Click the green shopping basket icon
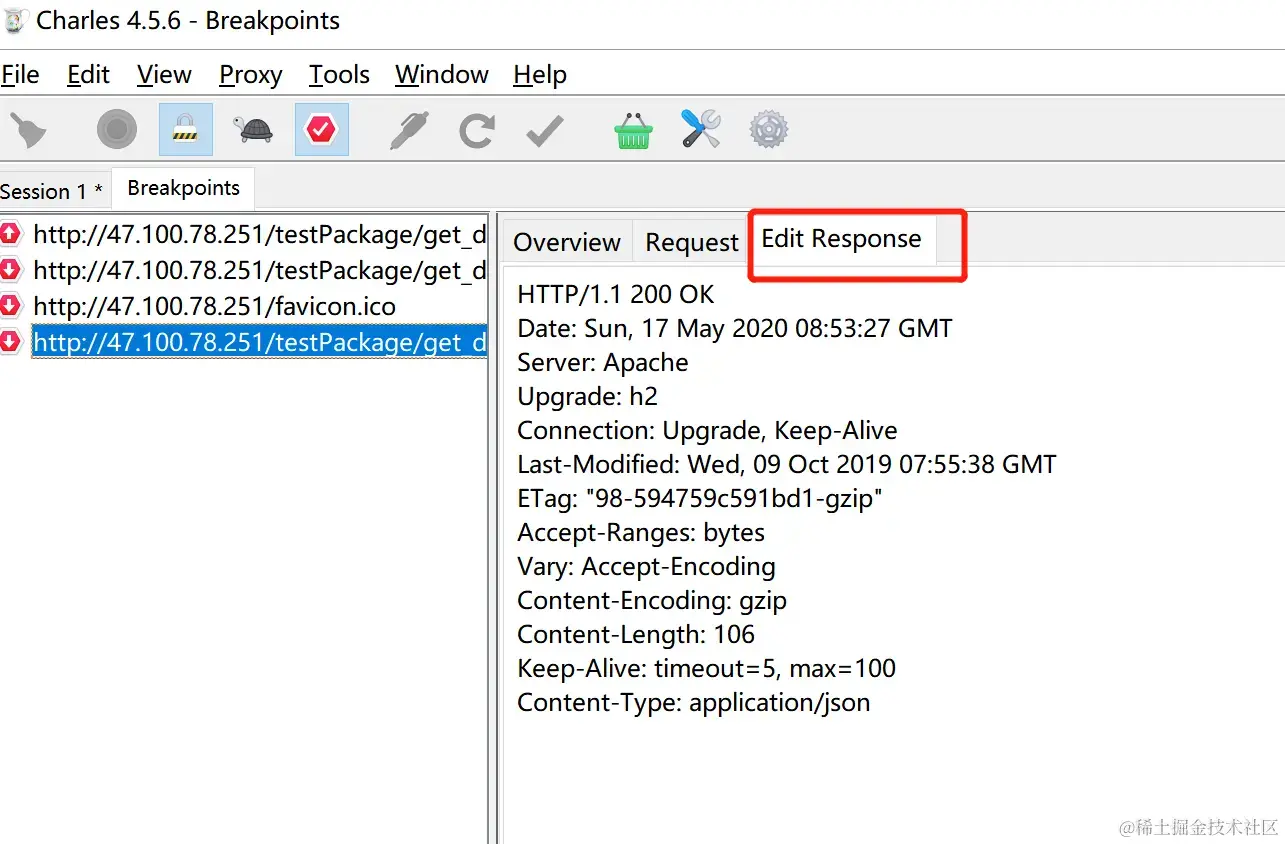1285x844 pixels. 633,130
